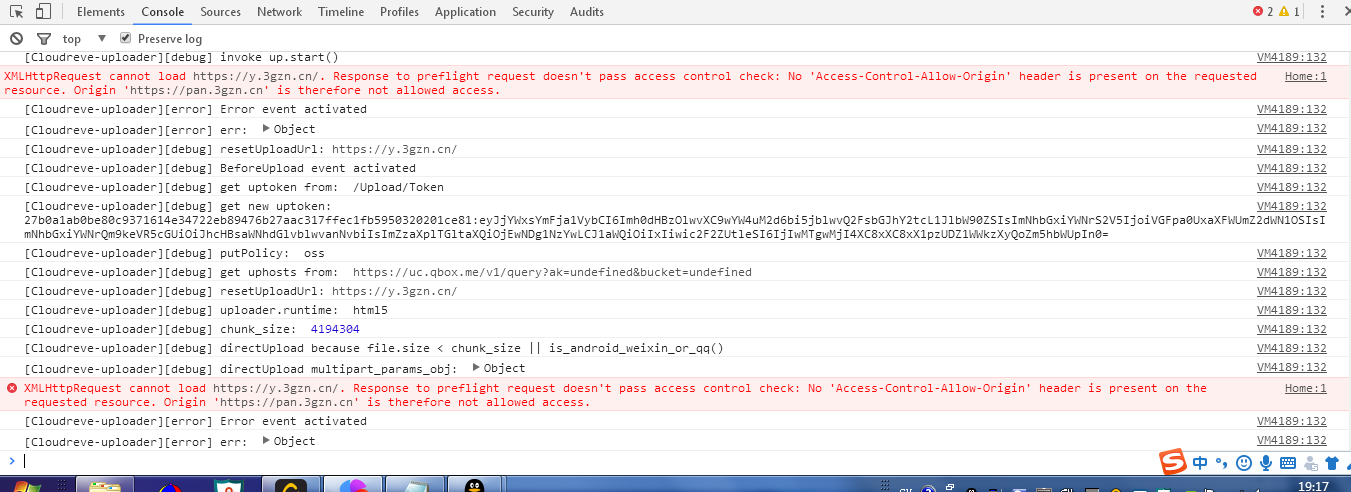Open the Audits tab
This screenshot has width=1351, height=492.
(587, 12)
